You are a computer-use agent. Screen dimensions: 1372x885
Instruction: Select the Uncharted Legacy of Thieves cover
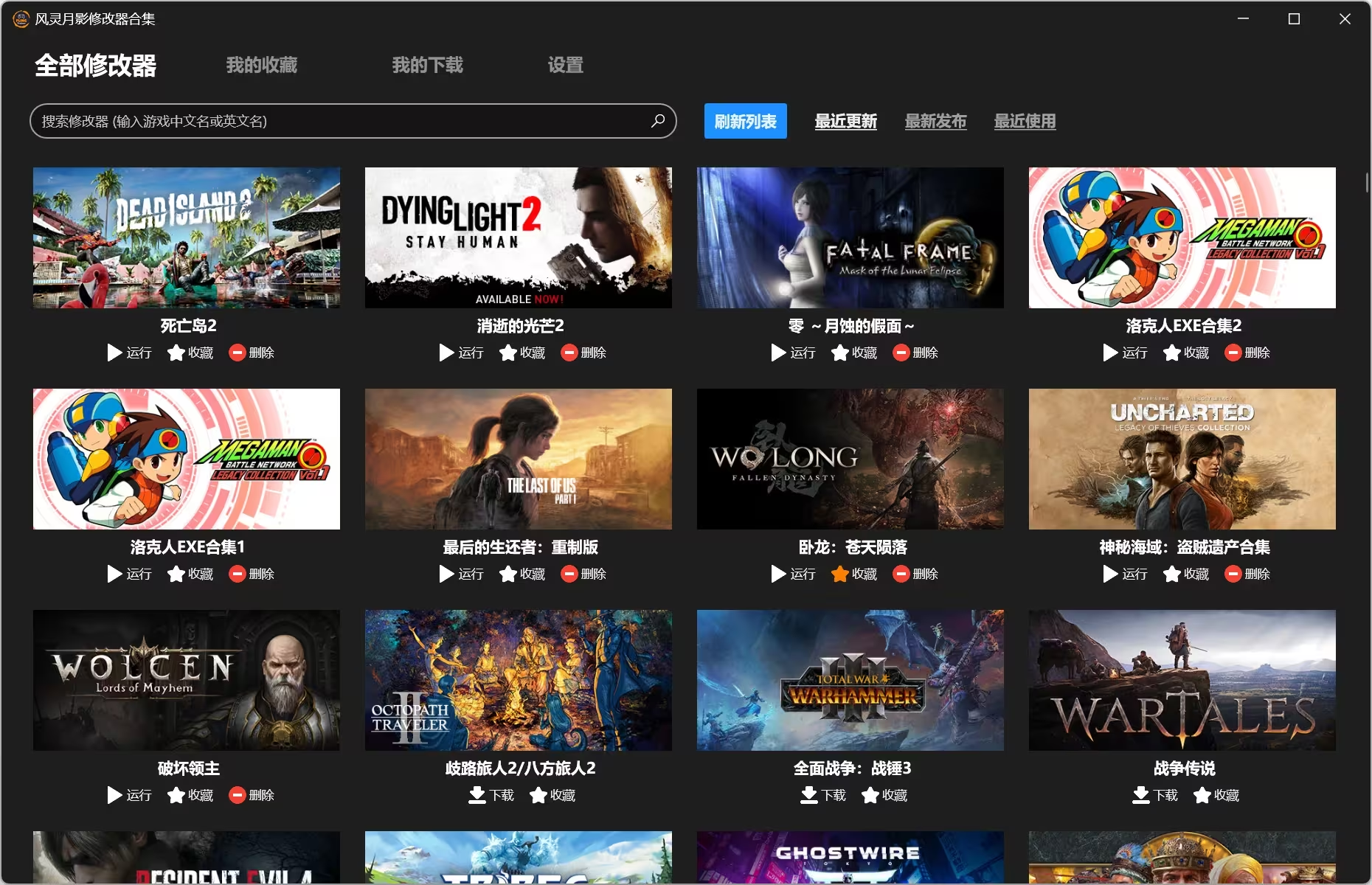[1182, 459]
